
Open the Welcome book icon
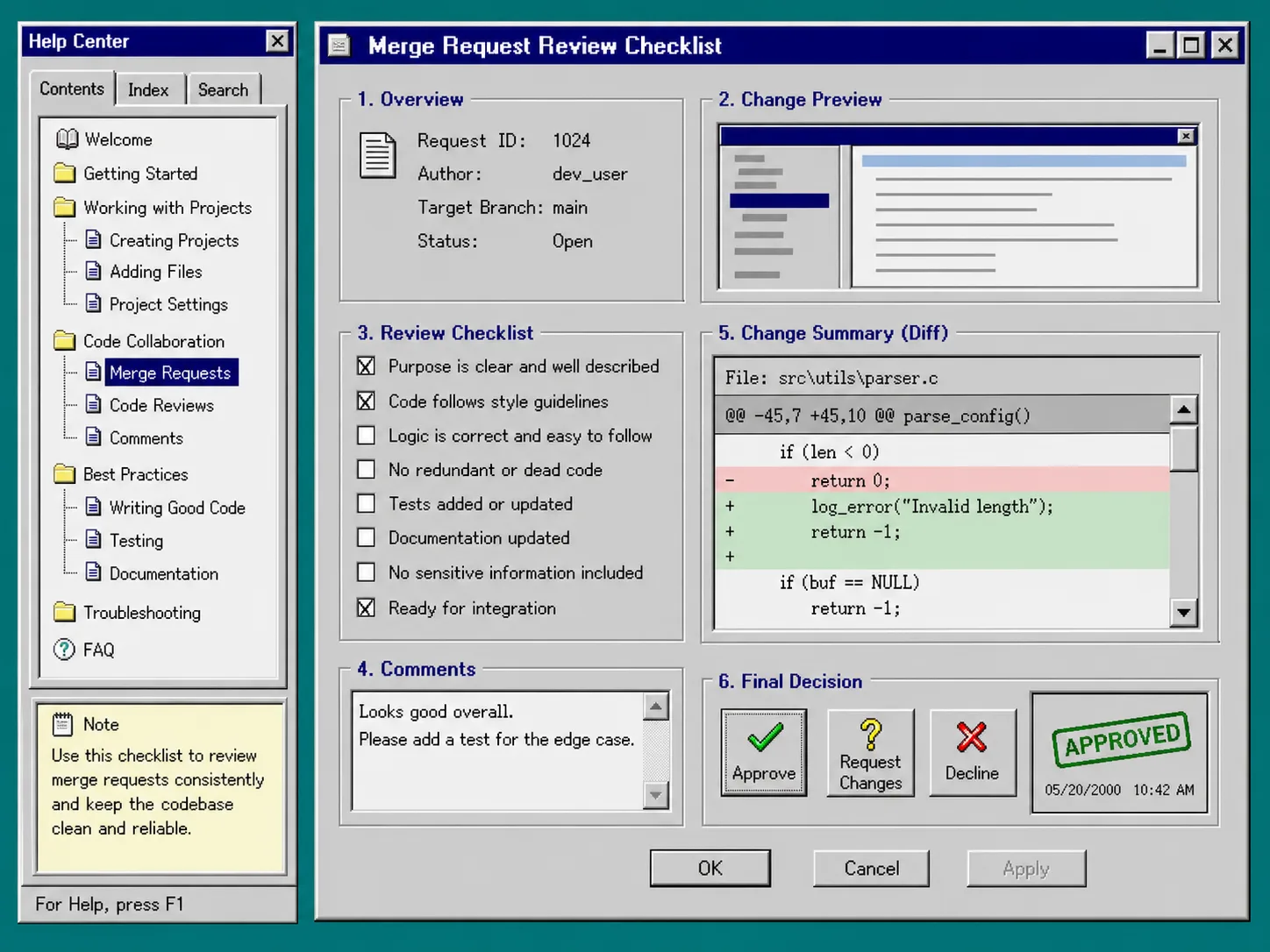tap(67, 139)
